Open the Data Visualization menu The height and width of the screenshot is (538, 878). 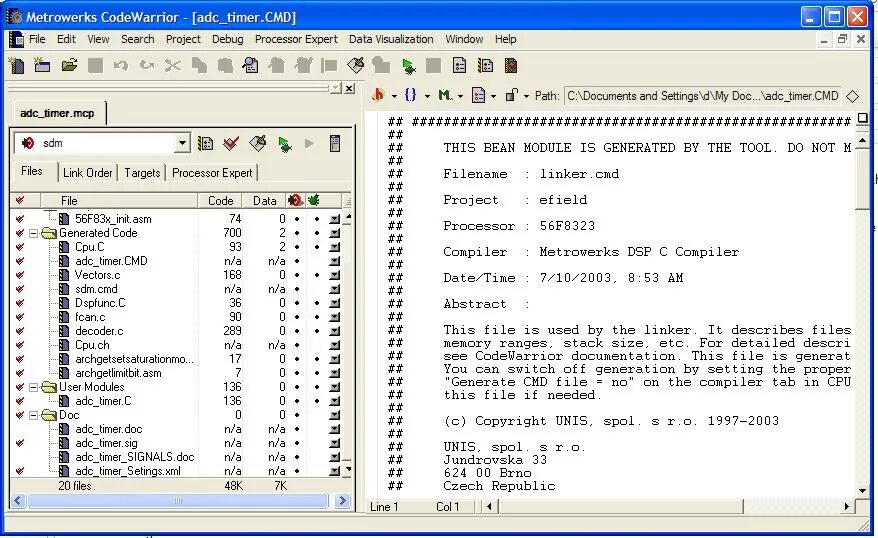pos(391,39)
